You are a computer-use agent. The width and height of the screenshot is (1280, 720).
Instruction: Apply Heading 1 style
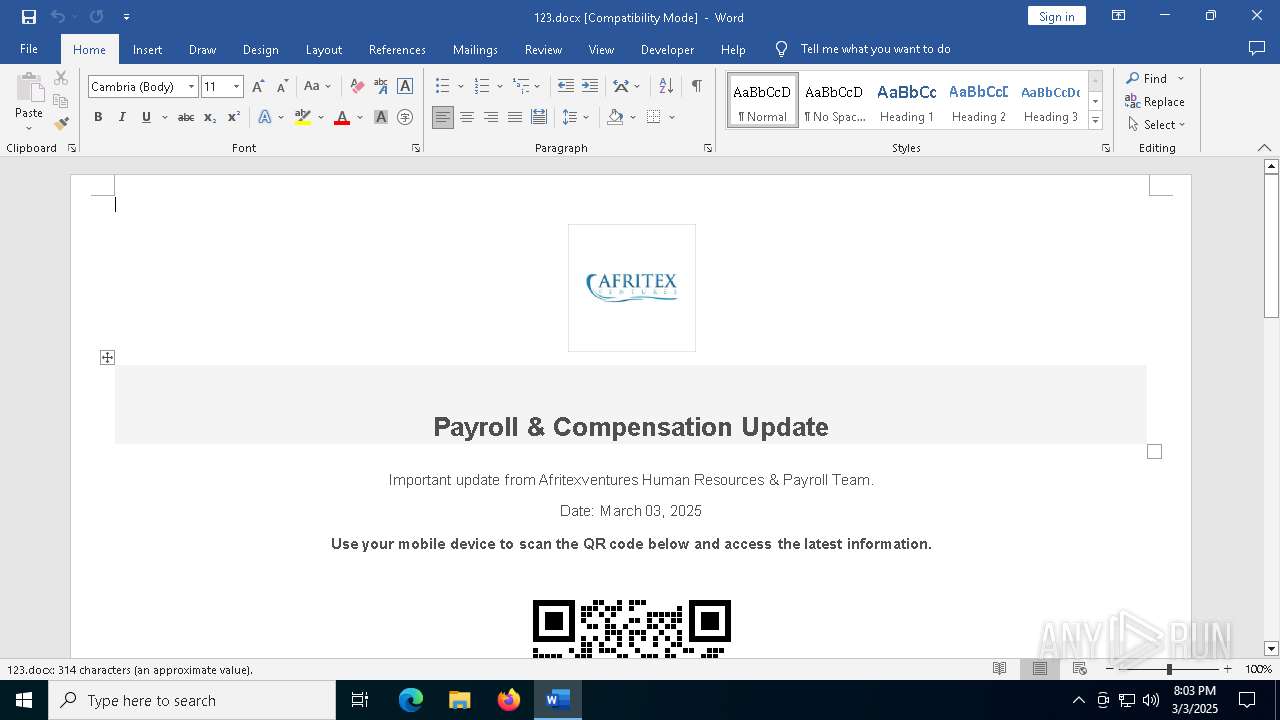click(x=907, y=101)
